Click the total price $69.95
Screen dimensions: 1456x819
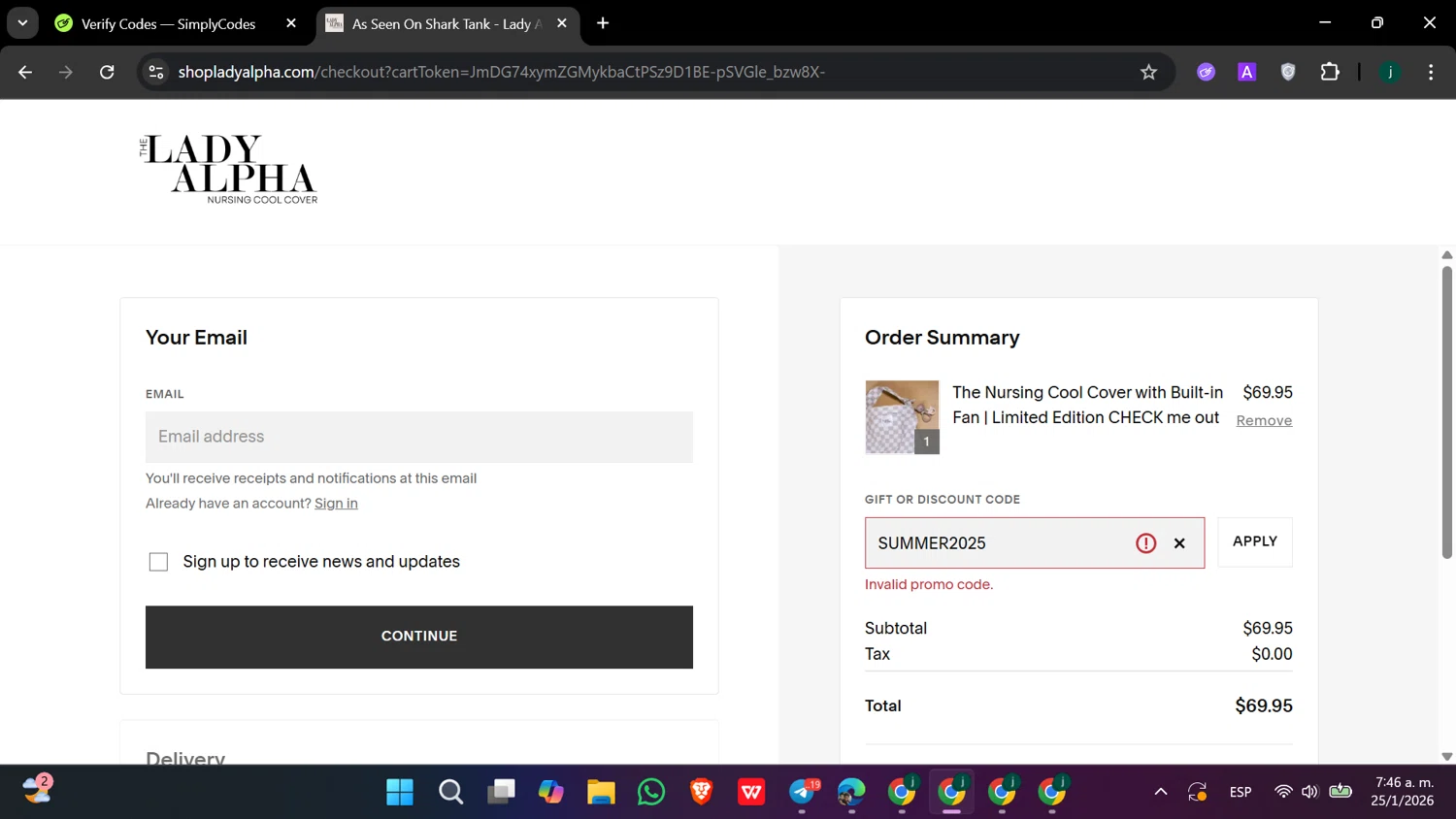(x=1264, y=706)
